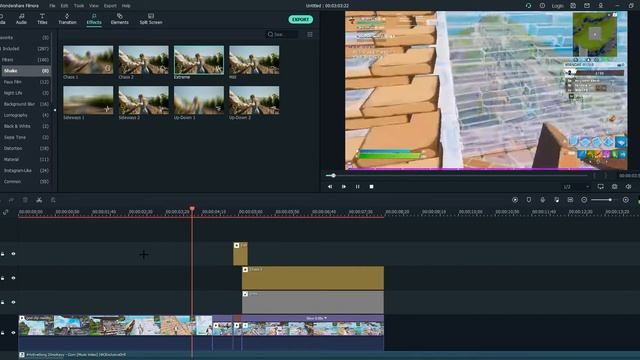Switch to the Transition tab
The width and height of the screenshot is (640, 360).
[67, 19]
